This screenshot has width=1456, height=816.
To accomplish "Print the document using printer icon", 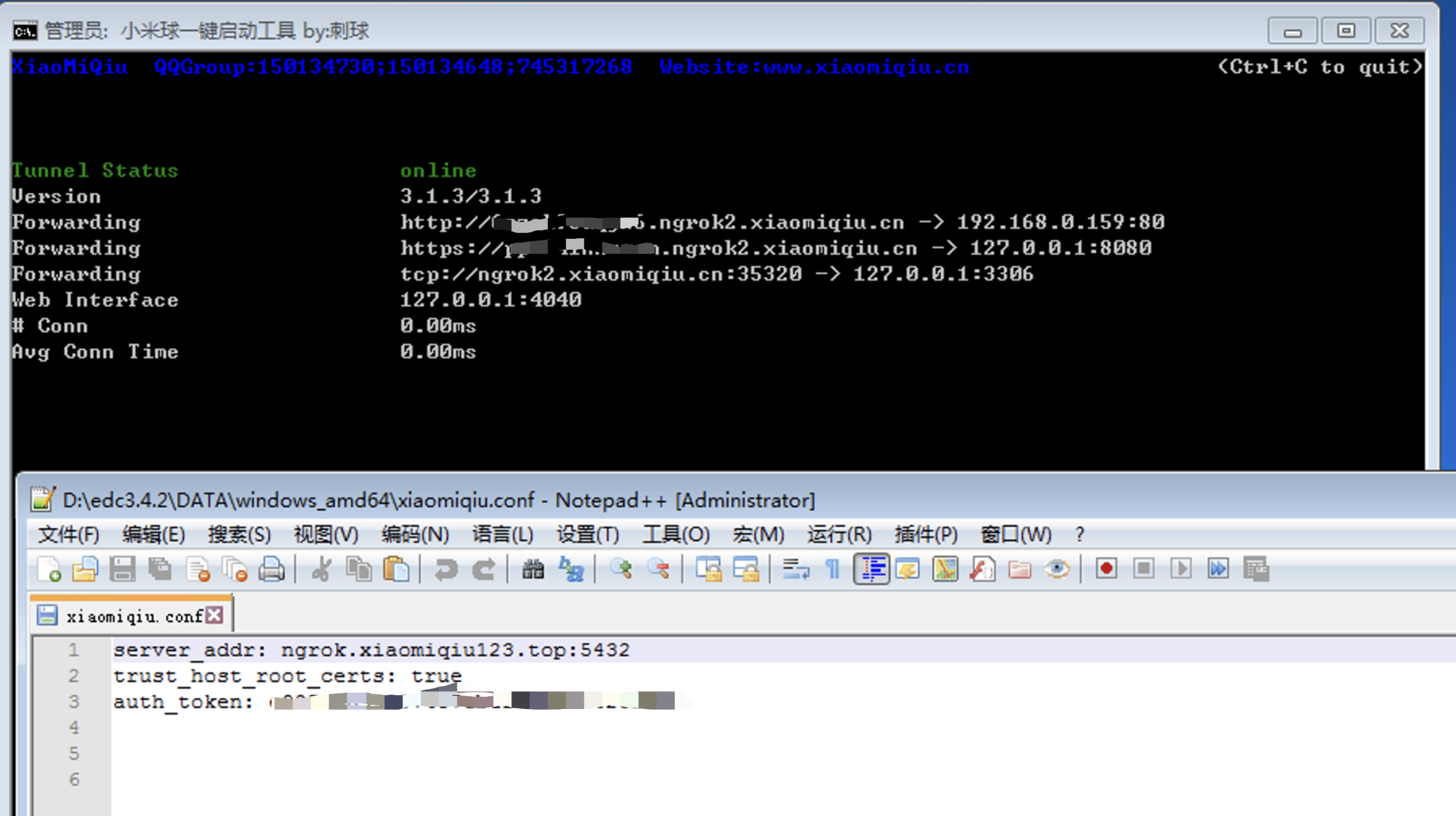I will (271, 569).
